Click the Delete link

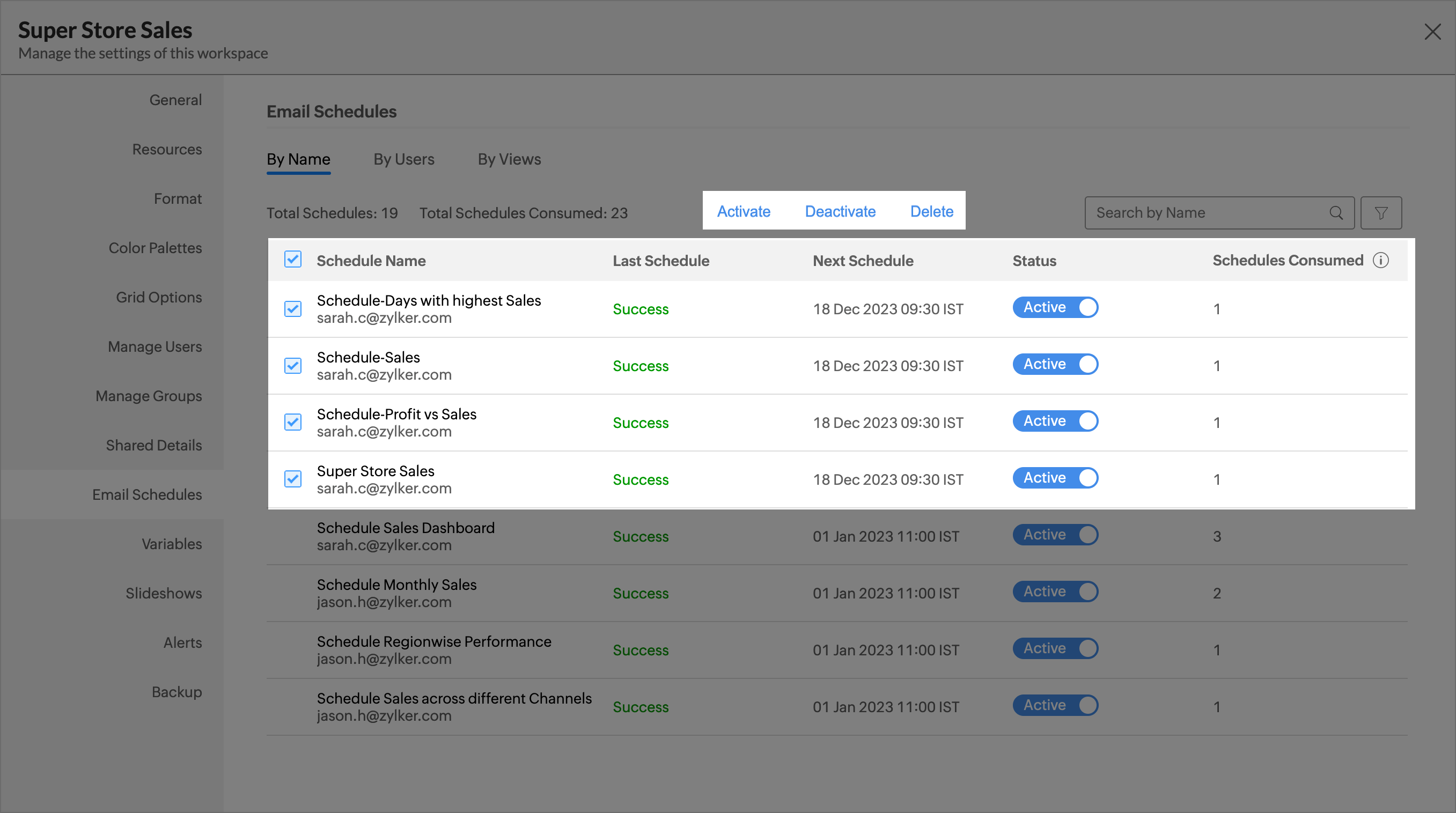click(x=931, y=211)
